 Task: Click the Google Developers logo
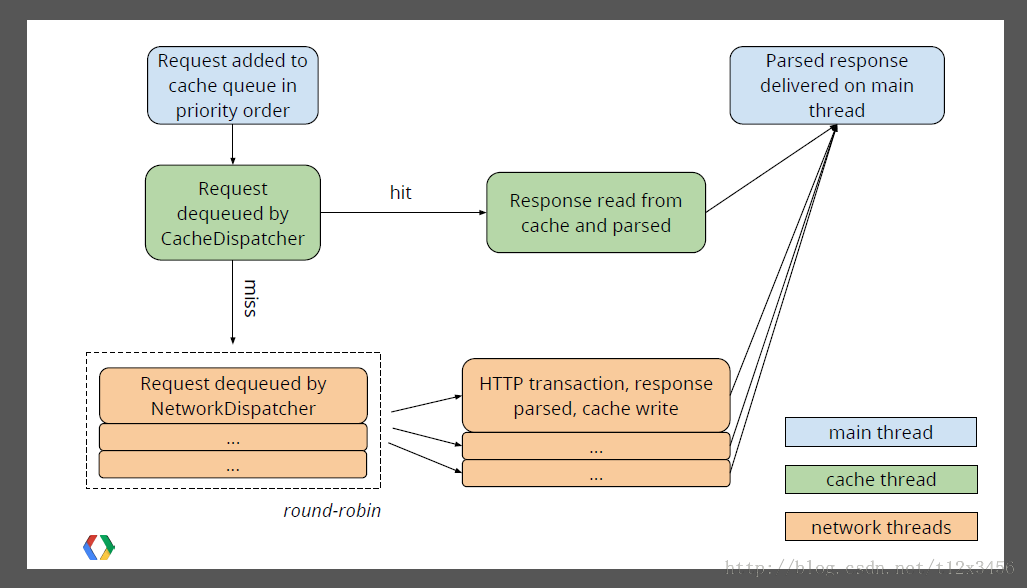point(97,547)
